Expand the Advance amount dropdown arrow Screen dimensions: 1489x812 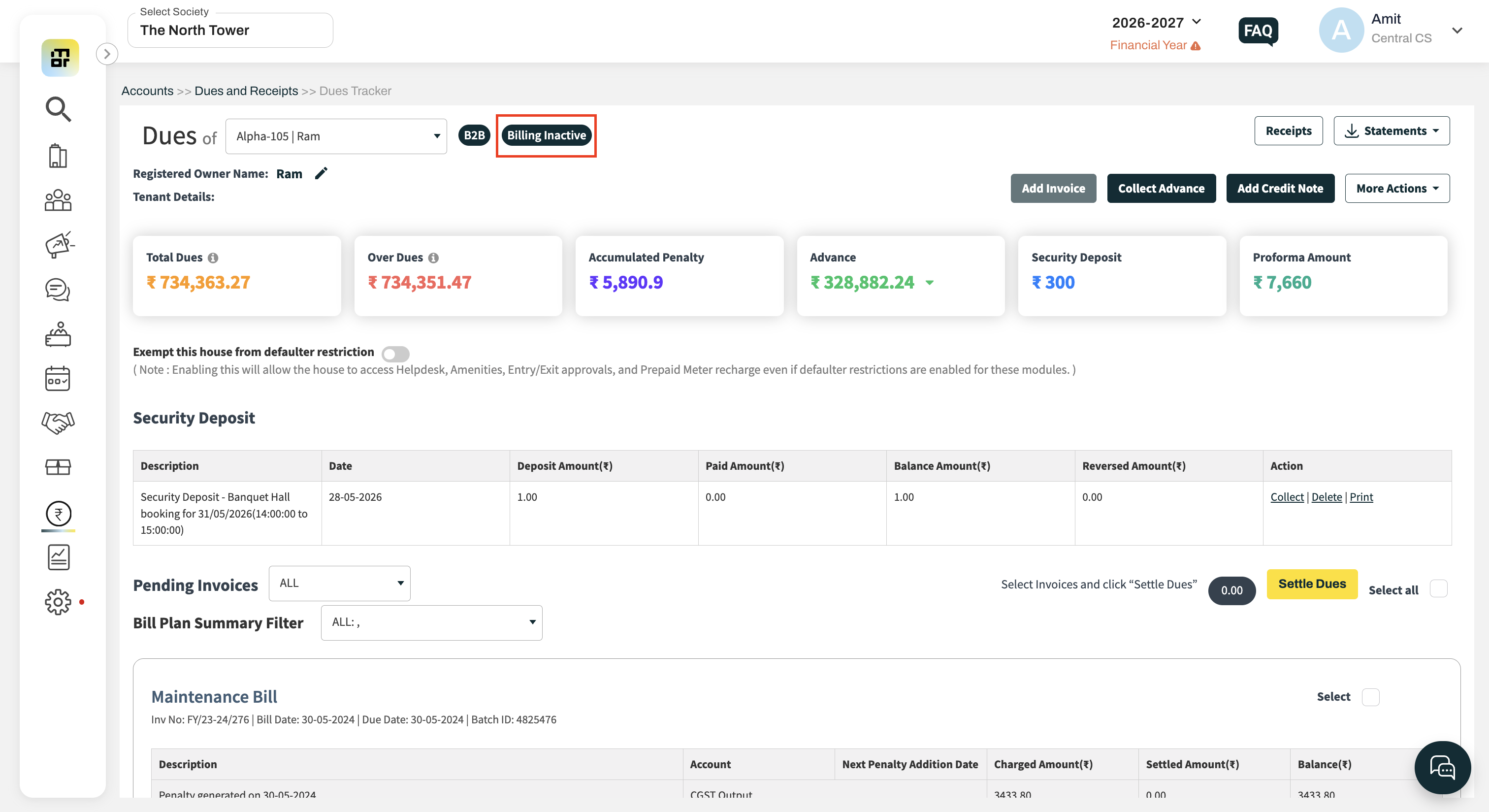tap(930, 283)
